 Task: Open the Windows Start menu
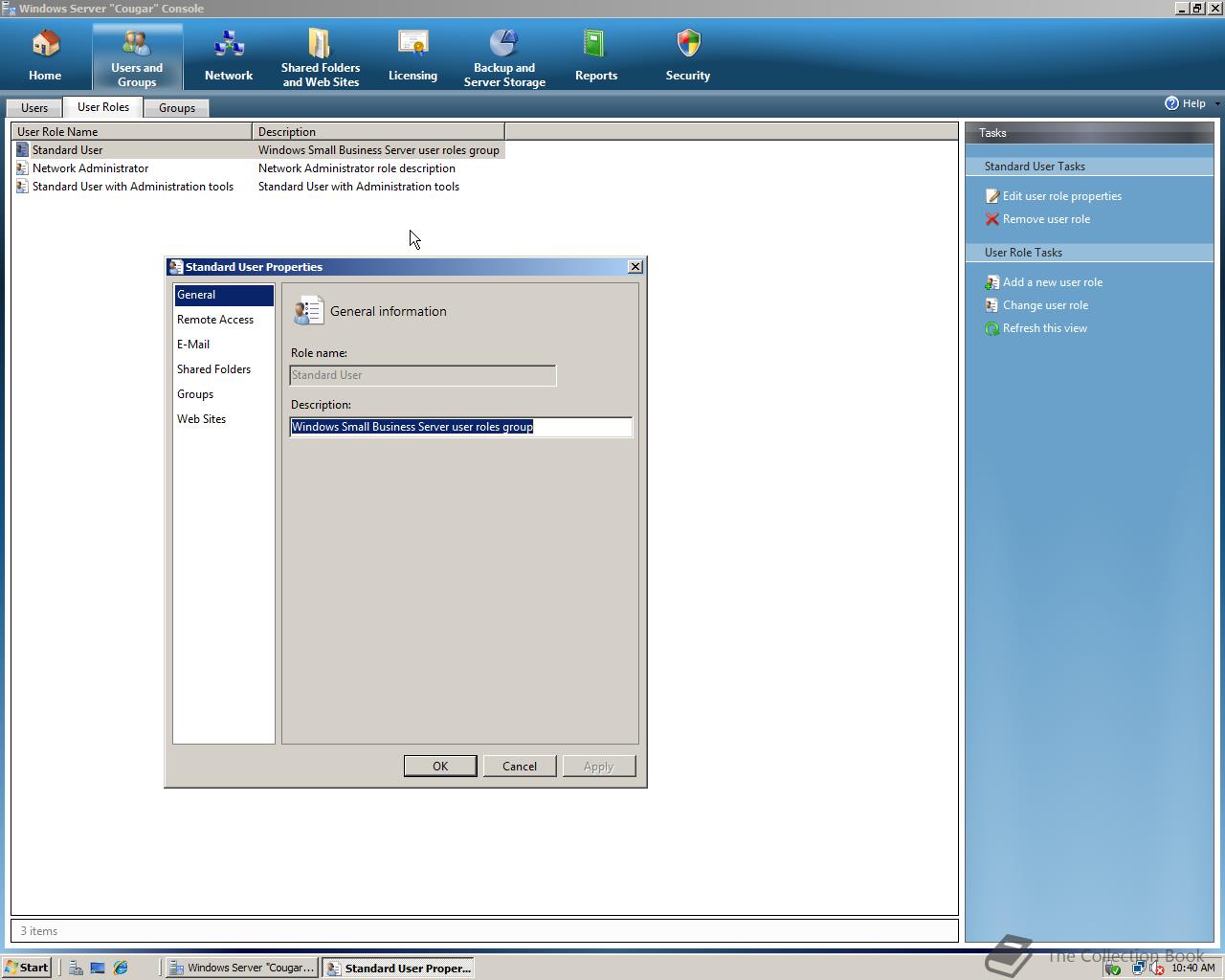click(27, 968)
